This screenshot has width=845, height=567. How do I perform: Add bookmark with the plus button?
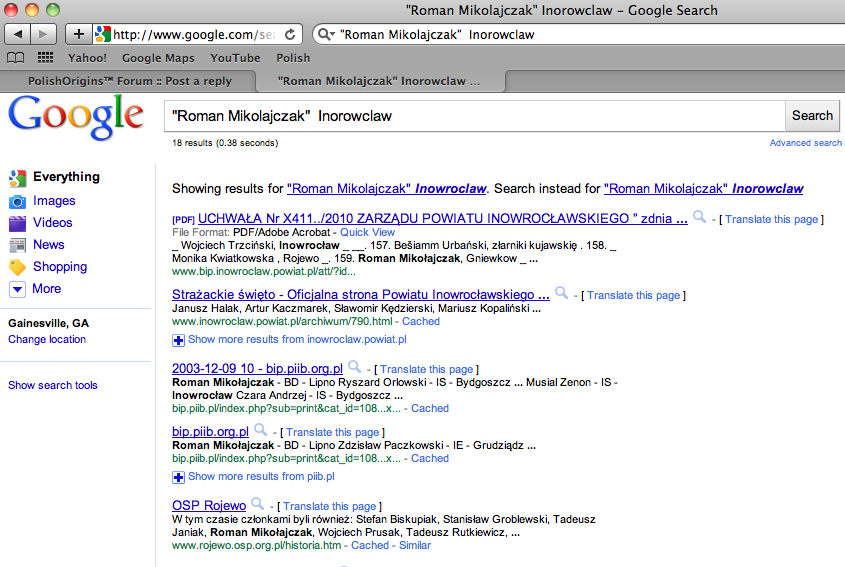(79, 34)
